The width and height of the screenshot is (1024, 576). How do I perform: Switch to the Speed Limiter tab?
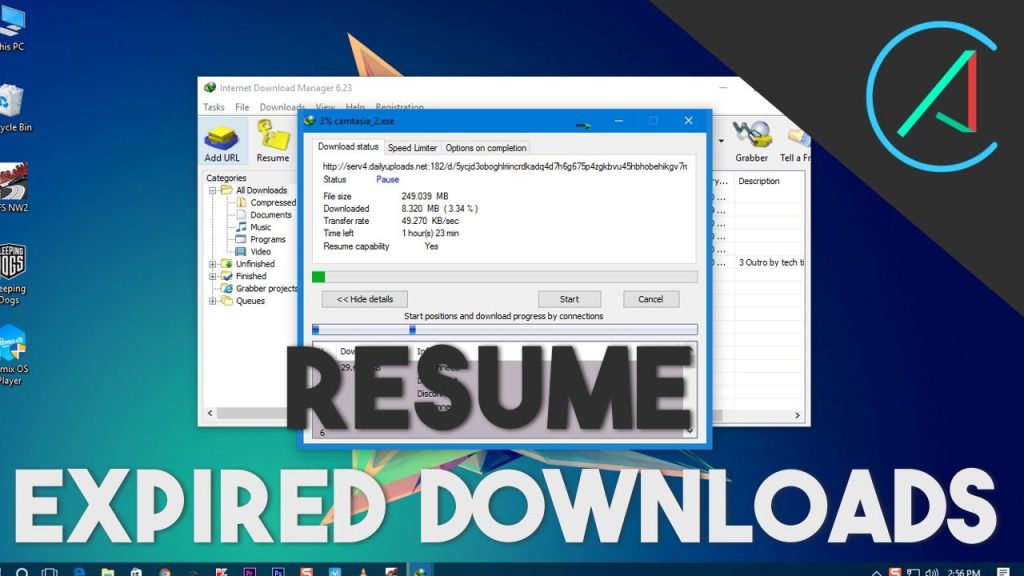(x=412, y=147)
